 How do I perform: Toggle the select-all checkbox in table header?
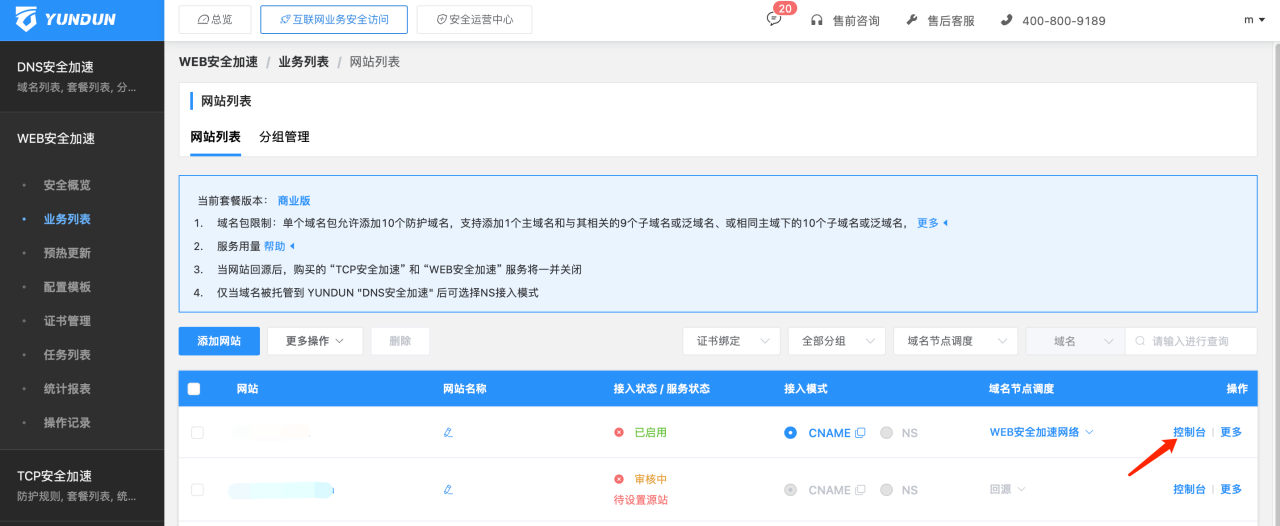[x=194, y=389]
